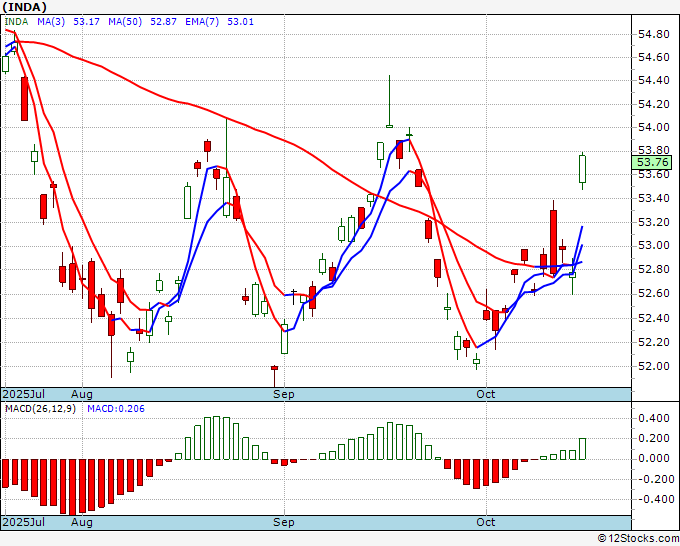Viewport: 680px width, 546px height.
Task: Click the INDA legend label
Action: pyautogui.click(x=16, y=22)
